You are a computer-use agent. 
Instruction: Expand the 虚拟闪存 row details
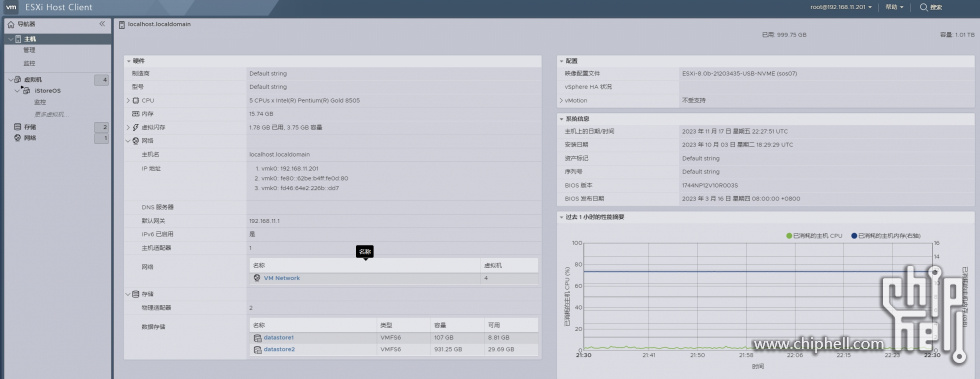tap(128, 127)
